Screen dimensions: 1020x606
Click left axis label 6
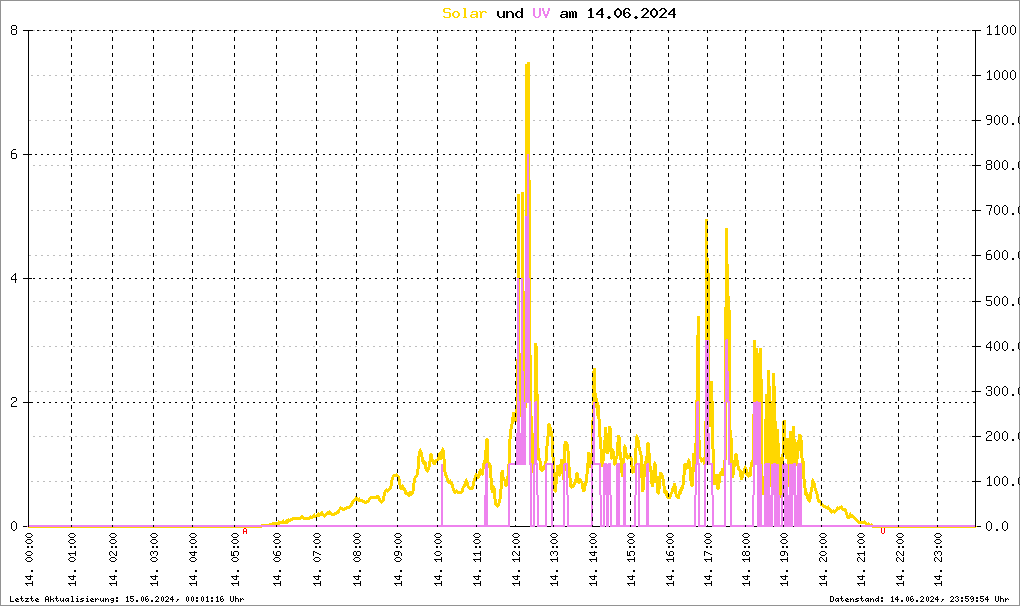click(x=14, y=154)
